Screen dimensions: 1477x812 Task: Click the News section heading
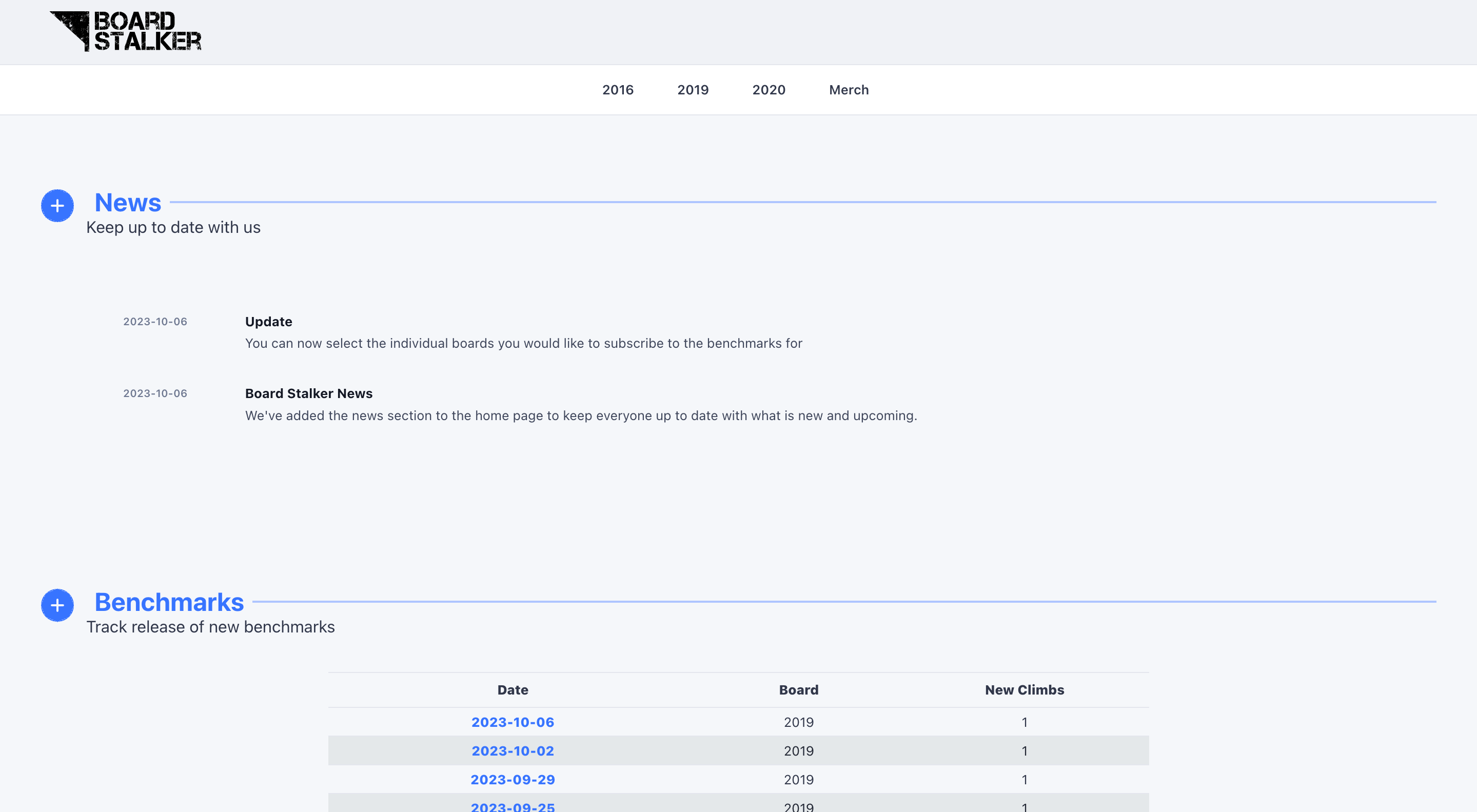tap(127, 203)
